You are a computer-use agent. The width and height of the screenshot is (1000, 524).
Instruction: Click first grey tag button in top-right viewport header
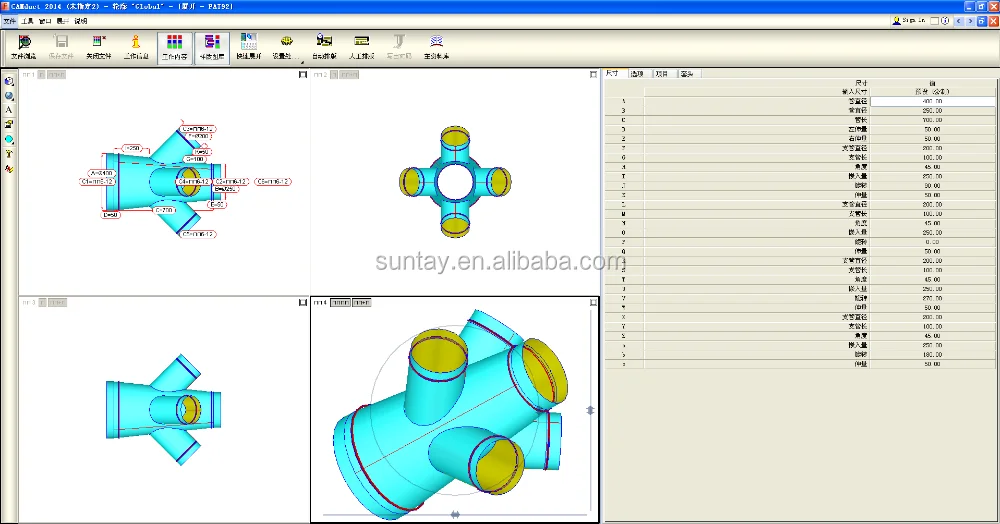pos(334,75)
